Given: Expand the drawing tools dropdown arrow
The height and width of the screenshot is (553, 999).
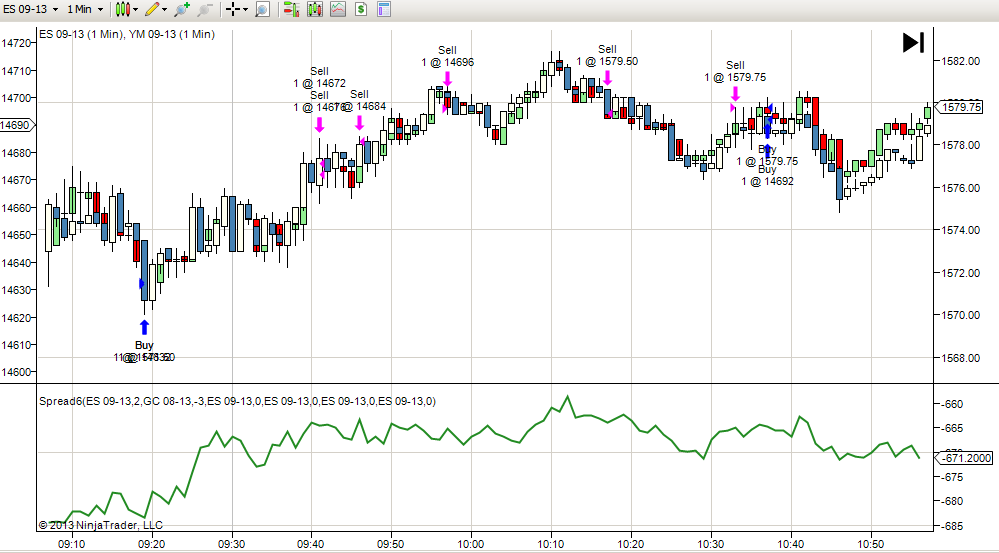Looking at the screenshot, I should pos(165,10).
